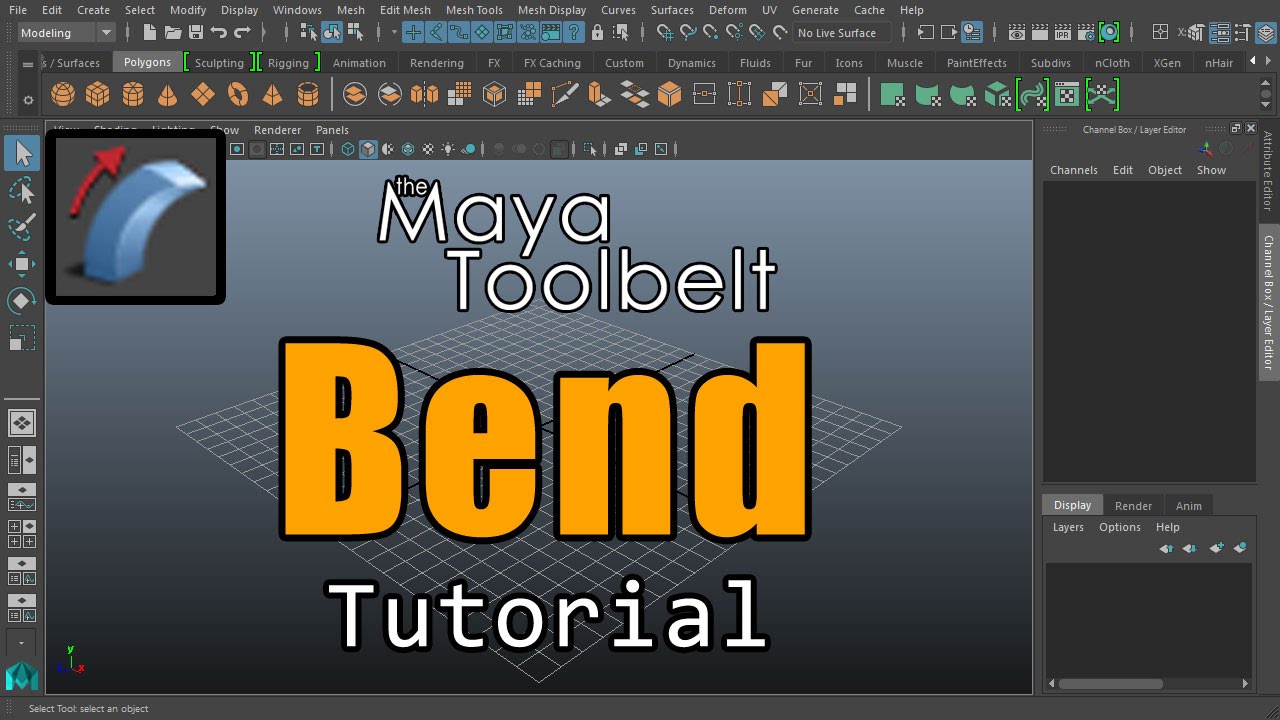Screen dimensions: 1280x720
Task: Click the Separate meshes shelf icon
Action: click(x=389, y=95)
